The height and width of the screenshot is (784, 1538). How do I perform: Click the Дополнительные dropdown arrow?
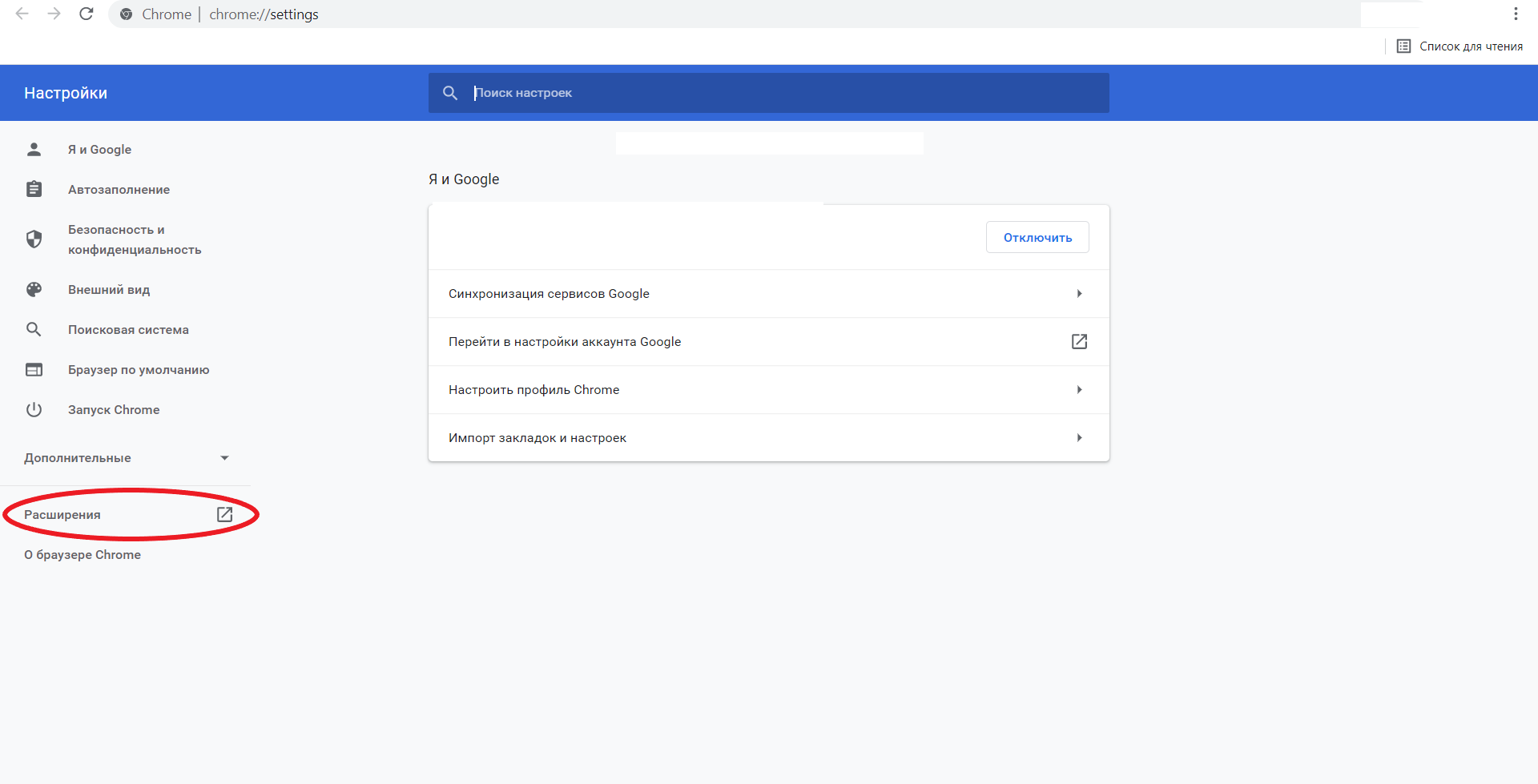(x=224, y=458)
